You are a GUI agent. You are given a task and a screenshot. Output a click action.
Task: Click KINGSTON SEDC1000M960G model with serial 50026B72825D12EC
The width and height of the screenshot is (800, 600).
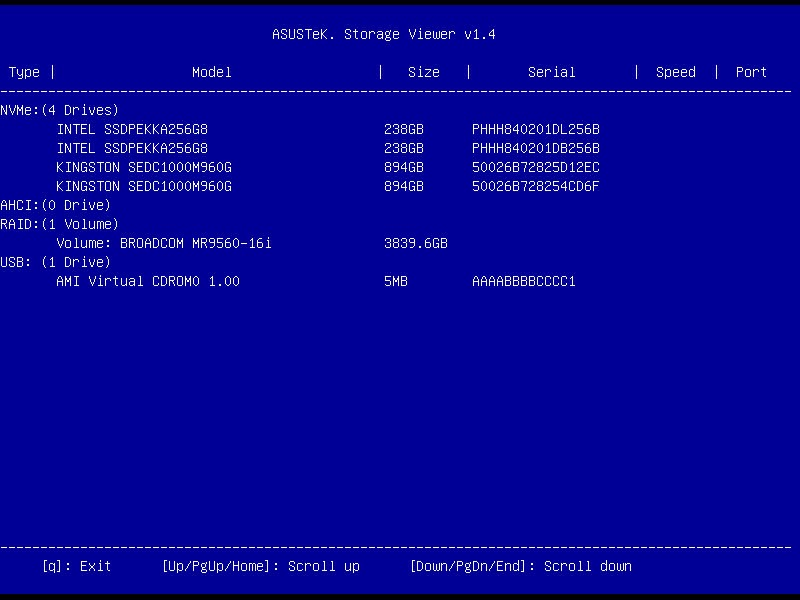pos(144,167)
